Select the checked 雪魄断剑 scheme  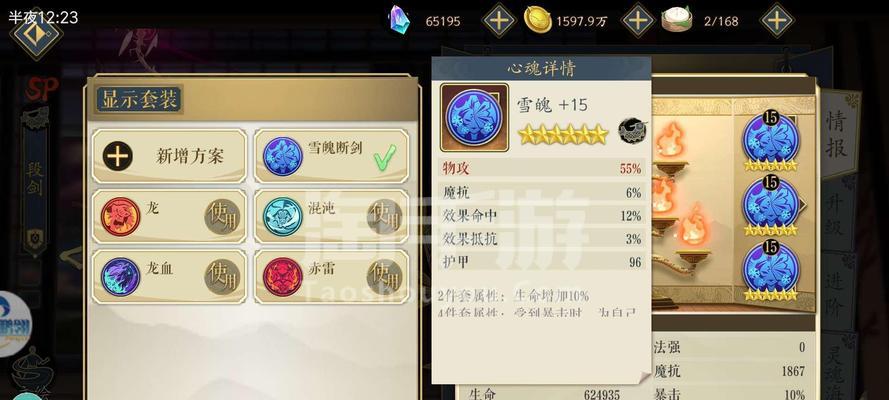(331, 156)
